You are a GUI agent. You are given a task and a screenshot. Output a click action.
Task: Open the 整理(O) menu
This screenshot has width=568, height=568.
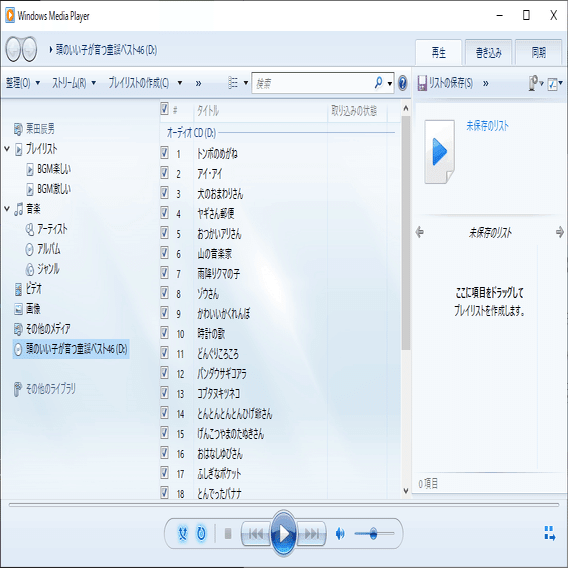[22, 83]
